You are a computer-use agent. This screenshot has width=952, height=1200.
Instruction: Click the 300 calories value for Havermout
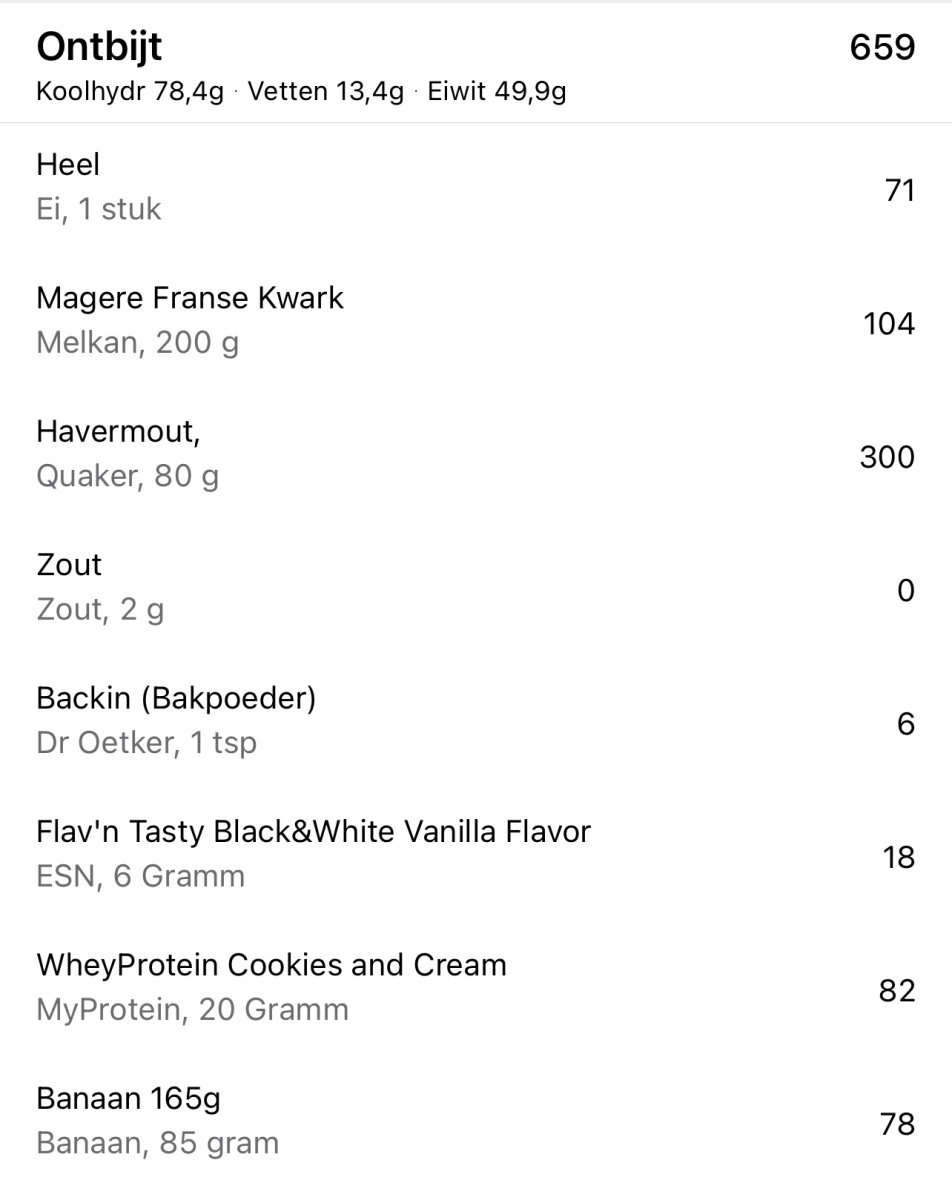click(887, 457)
